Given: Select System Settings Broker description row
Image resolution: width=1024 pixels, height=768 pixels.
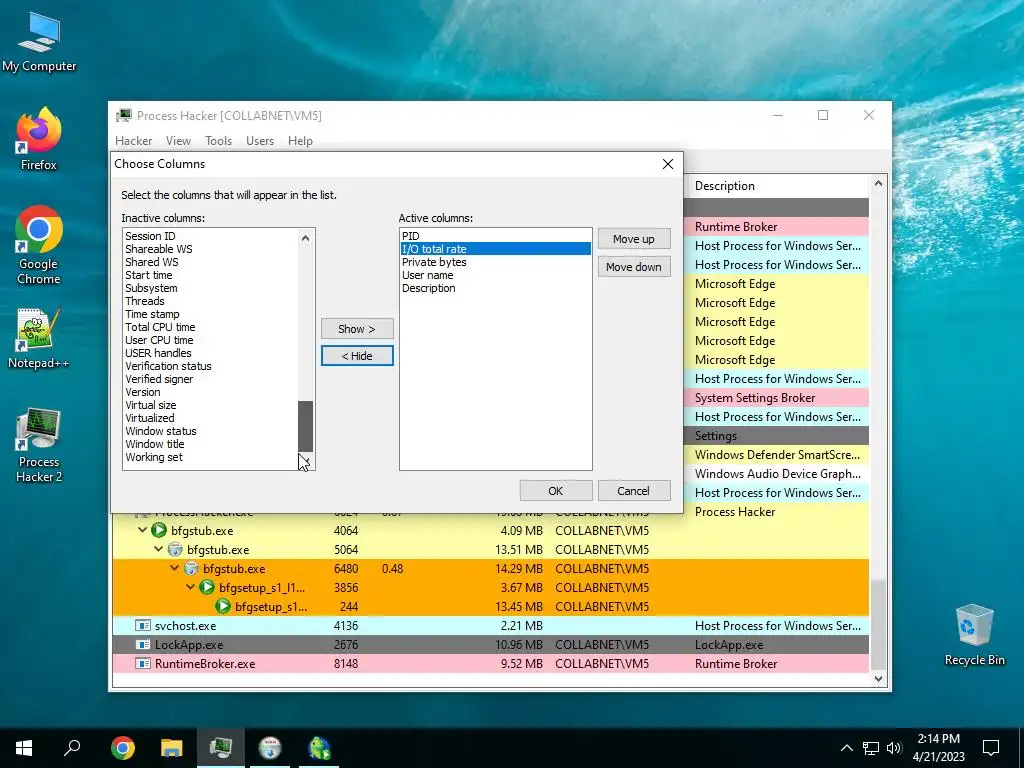Looking at the screenshot, I should tap(777, 398).
